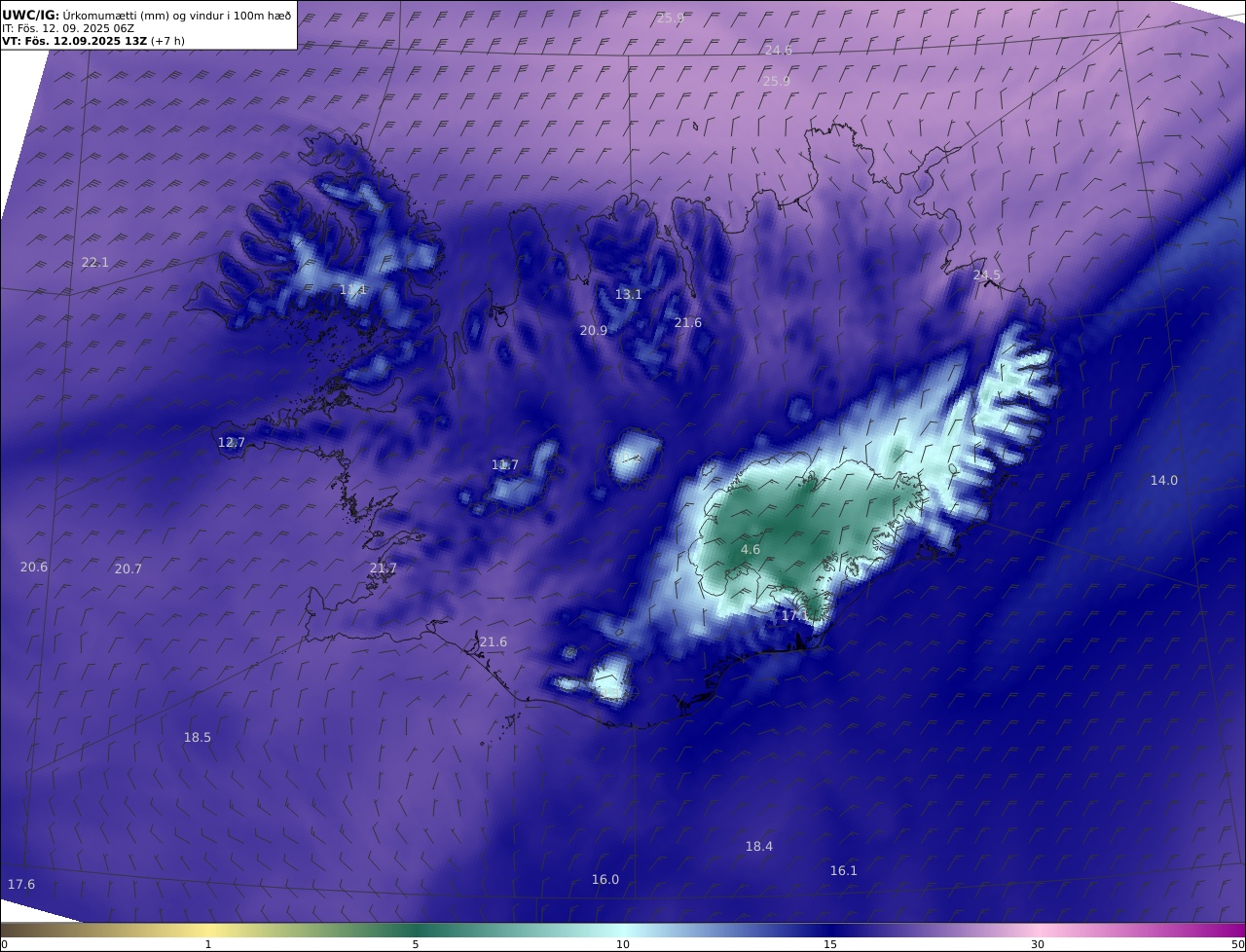Click the 'UWC/IG:' label in the header

[x=31, y=16]
